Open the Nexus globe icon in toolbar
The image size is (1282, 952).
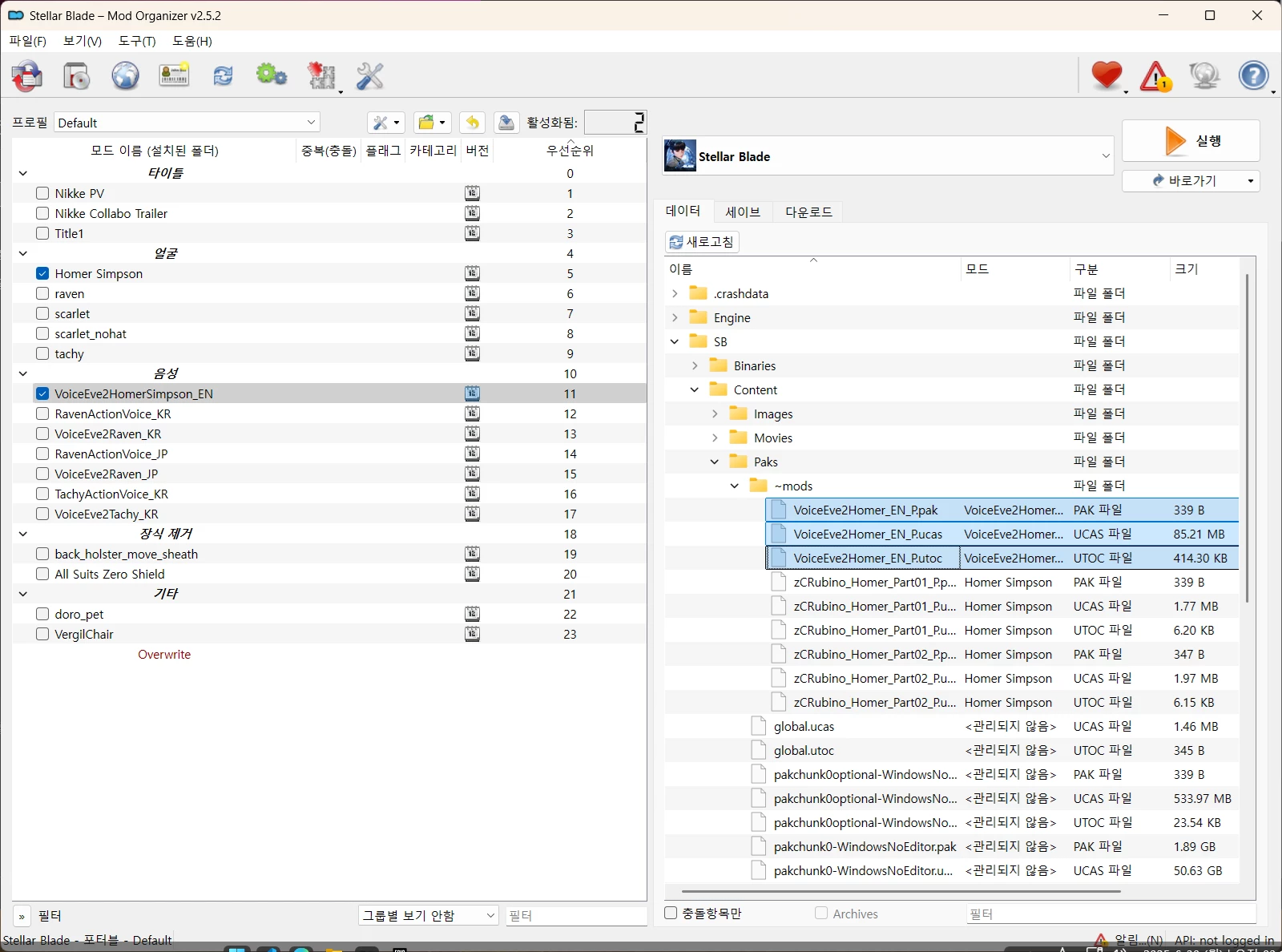point(125,76)
